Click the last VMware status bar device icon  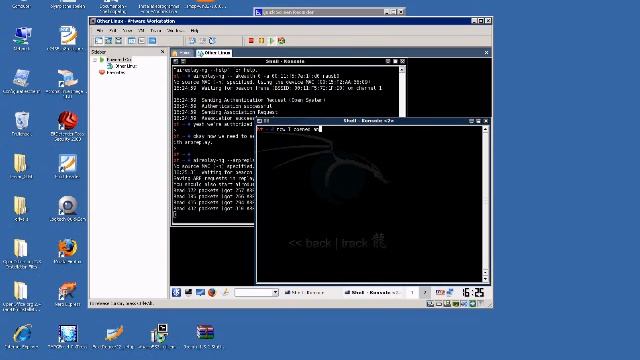(480, 304)
